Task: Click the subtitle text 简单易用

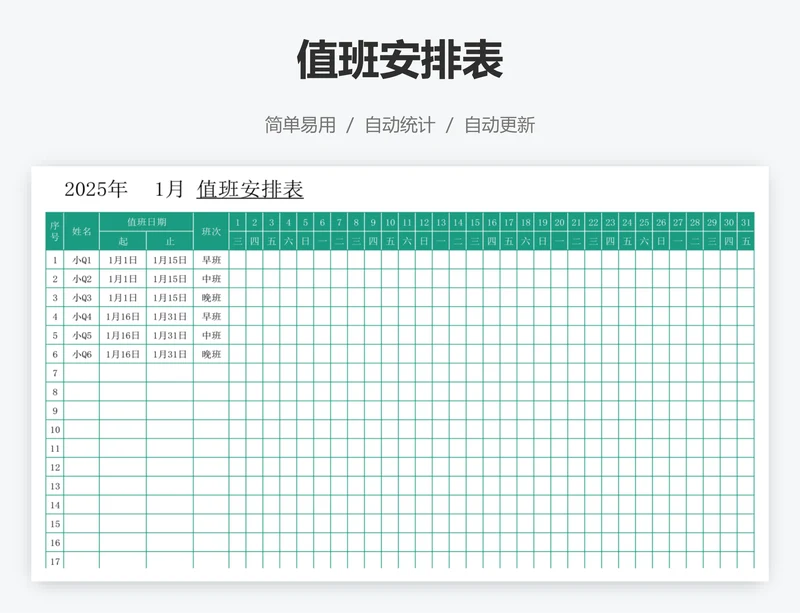Action: click(x=300, y=125)
